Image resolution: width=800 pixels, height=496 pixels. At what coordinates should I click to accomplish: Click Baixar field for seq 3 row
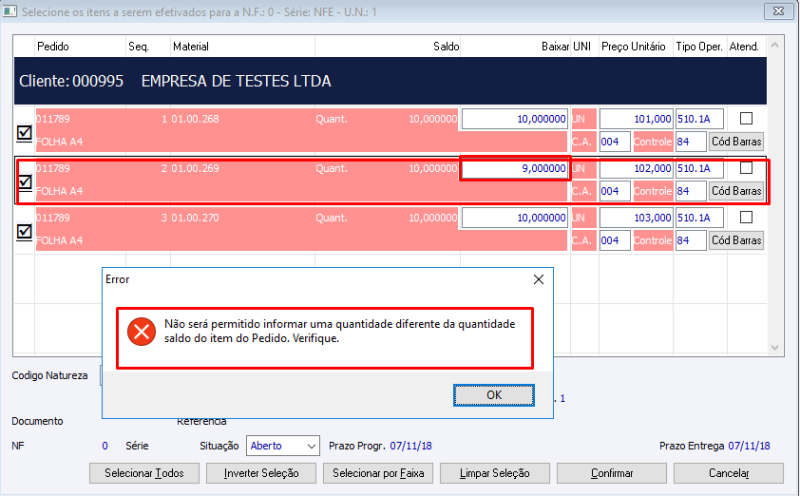[x=515, y=218]
